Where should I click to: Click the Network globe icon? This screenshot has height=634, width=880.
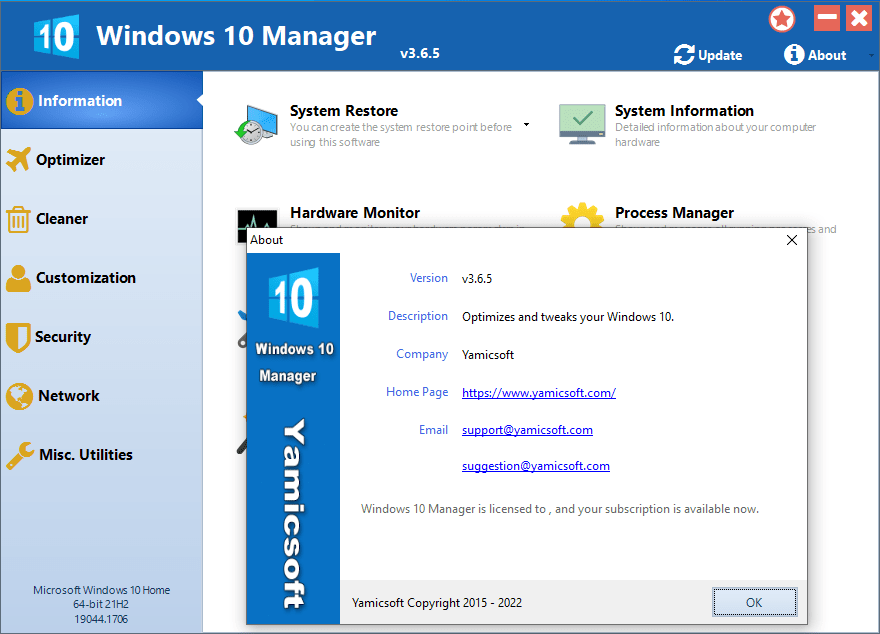click(x=19, y=396)
